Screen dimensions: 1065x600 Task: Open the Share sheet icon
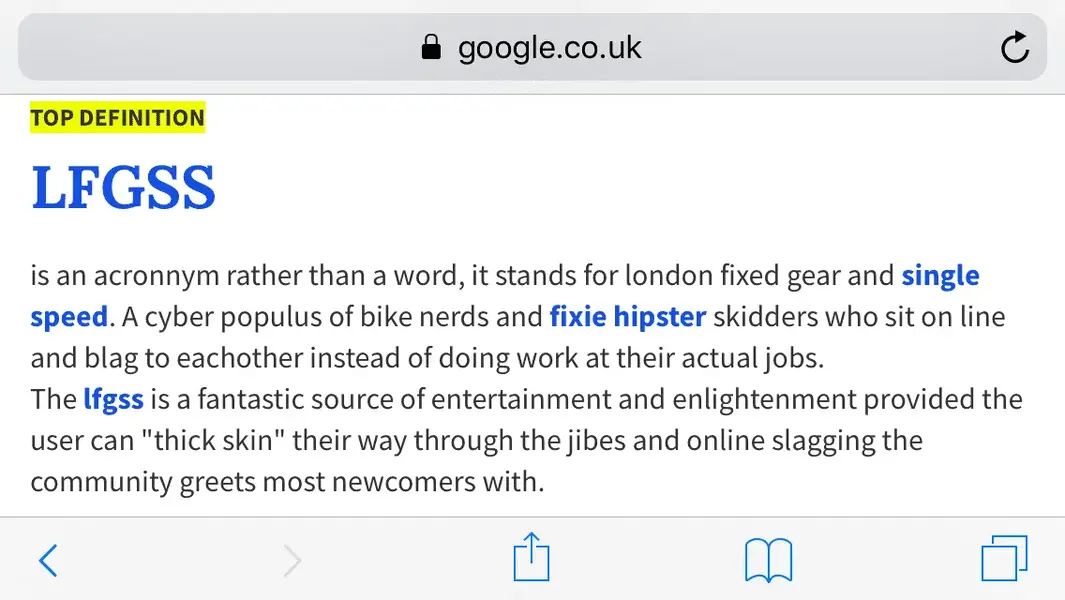(x=531, y=557)
